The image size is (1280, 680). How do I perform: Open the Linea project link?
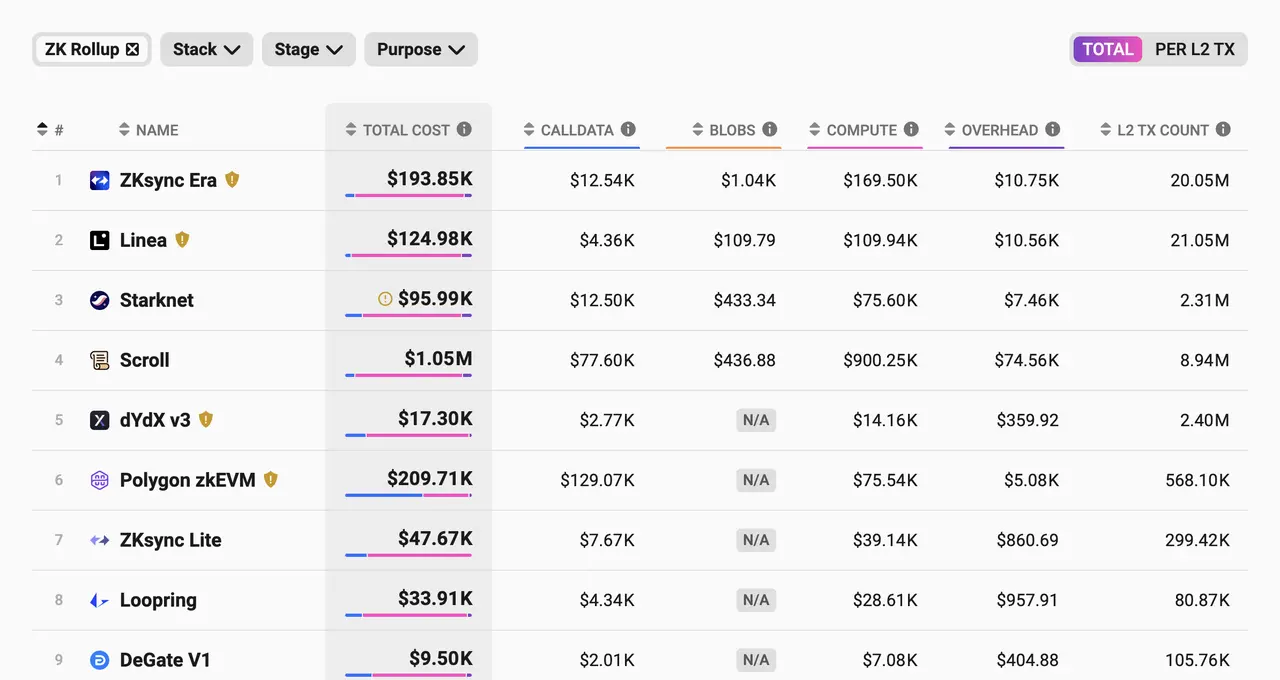(x=143, y=240)
